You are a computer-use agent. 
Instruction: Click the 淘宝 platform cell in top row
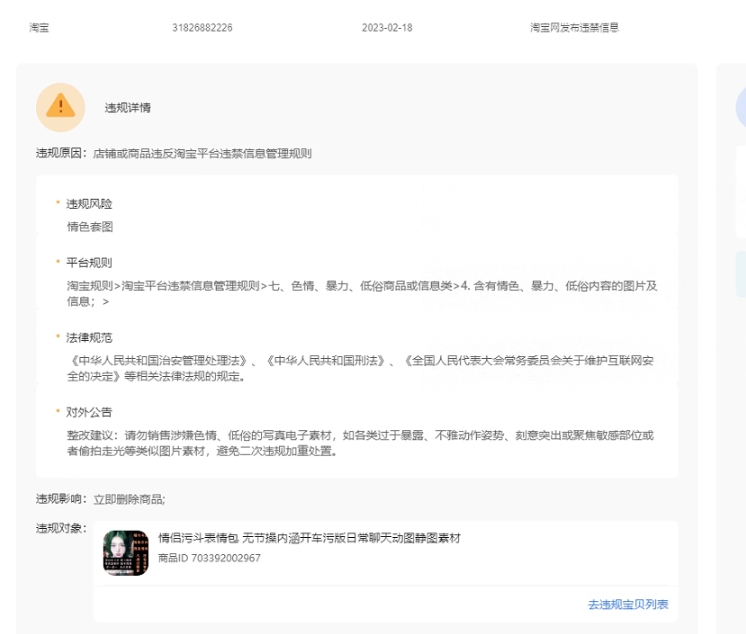click(x=39, y=27)
